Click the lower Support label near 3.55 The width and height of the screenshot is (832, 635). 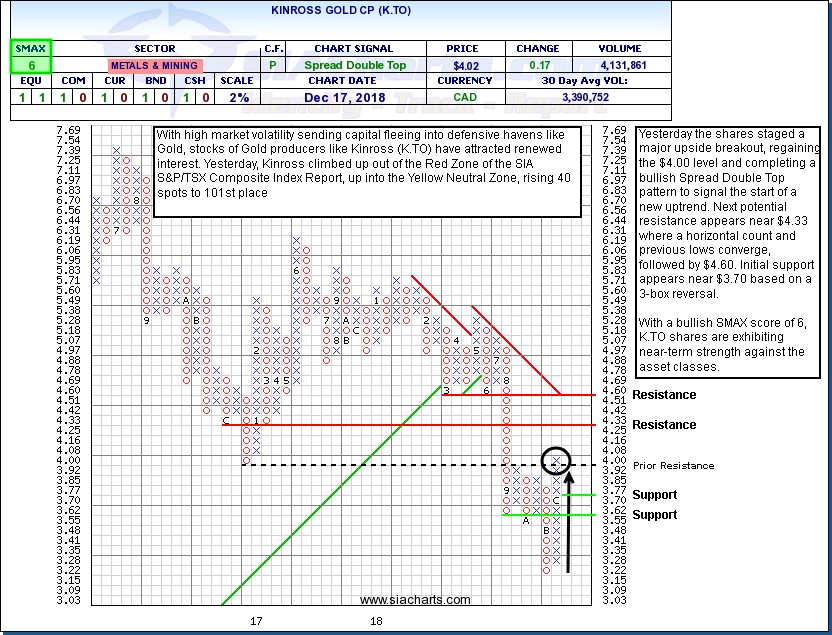(x=654, y=515)
